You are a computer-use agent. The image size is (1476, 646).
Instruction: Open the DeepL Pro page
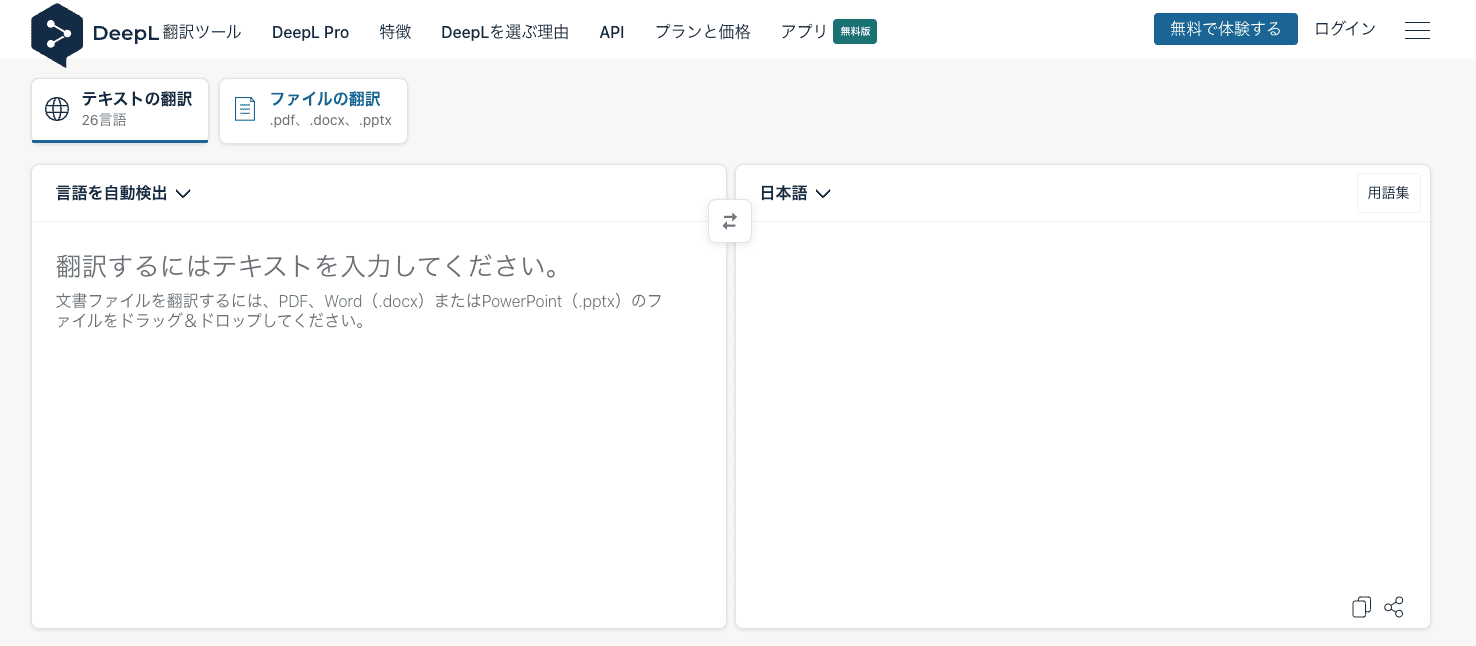310,31
